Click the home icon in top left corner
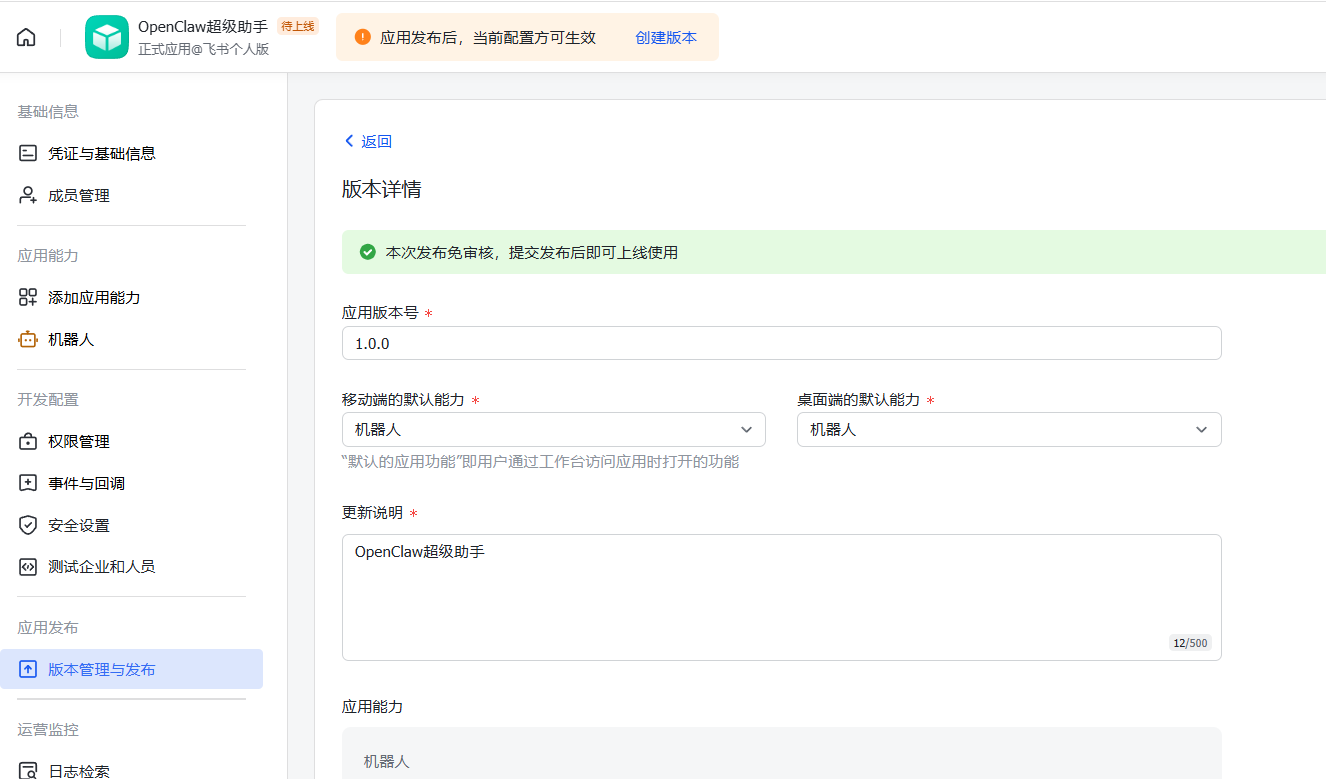1326x779 pixels. (25, 36)
